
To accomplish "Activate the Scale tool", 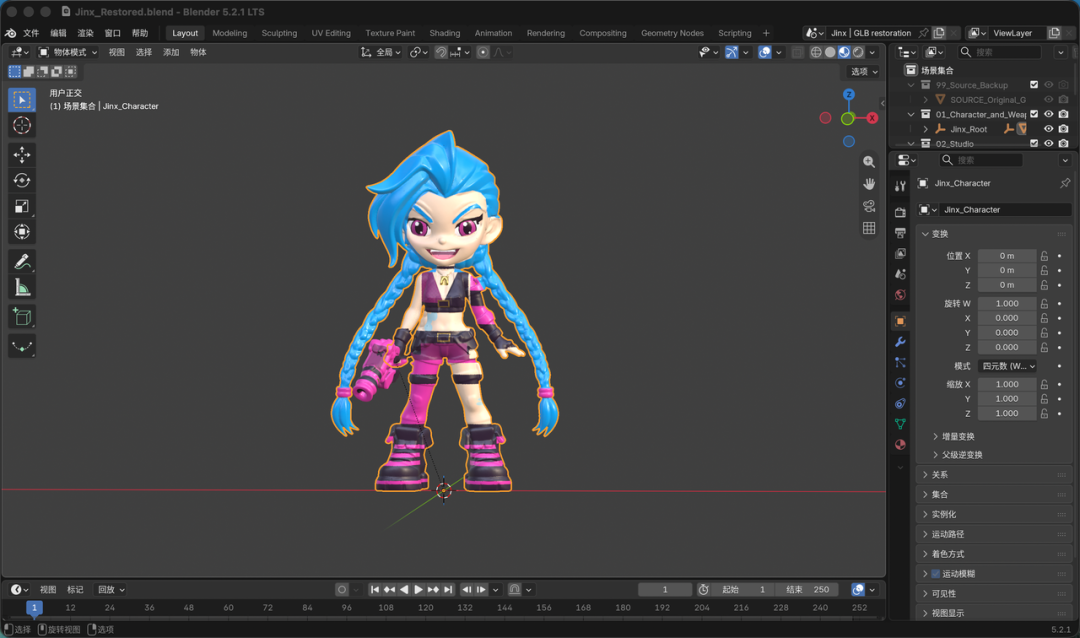I will pyautogui.click(x=22, y=206).
